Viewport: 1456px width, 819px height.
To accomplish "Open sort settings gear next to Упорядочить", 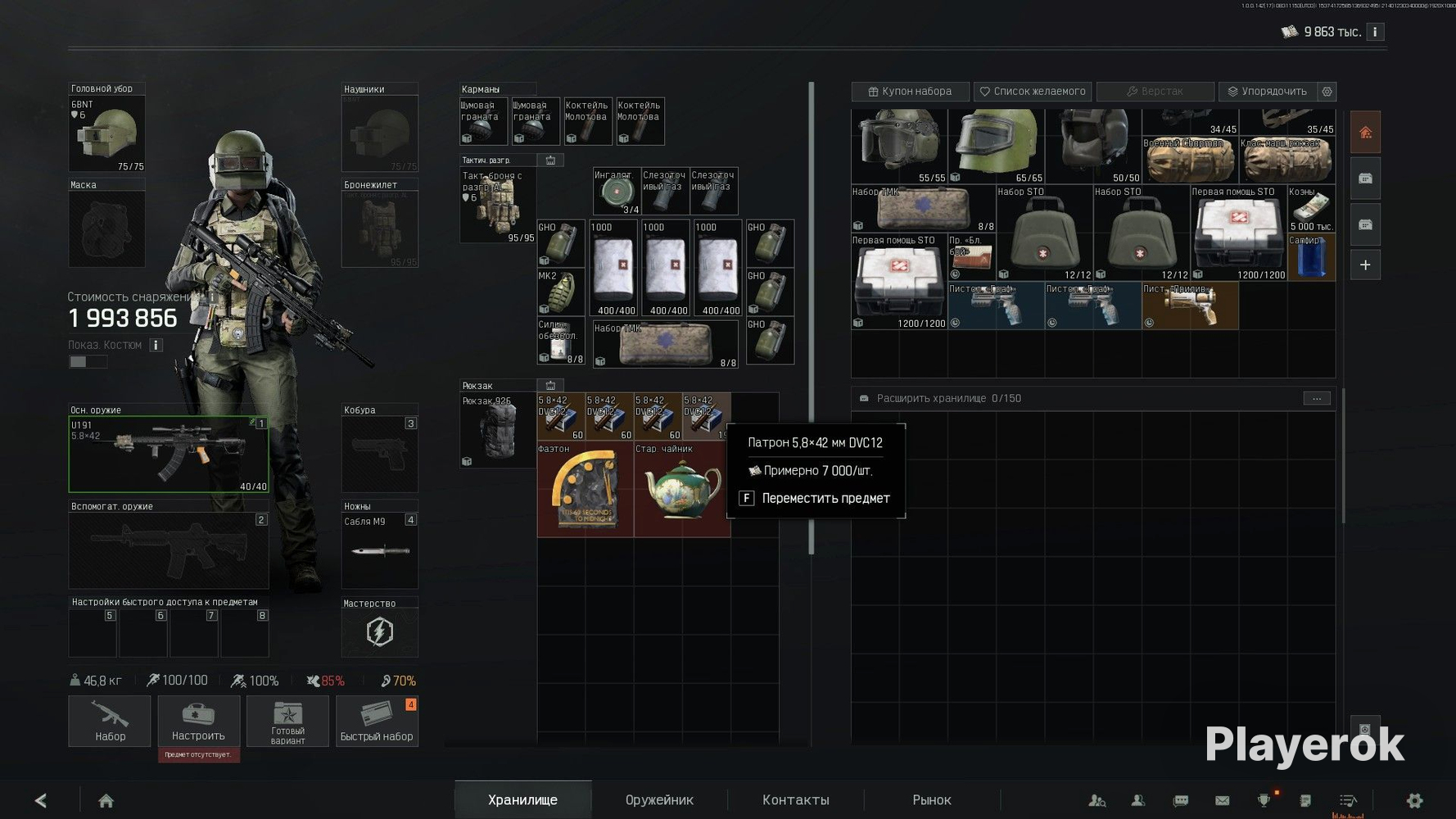I will 1327,92.
